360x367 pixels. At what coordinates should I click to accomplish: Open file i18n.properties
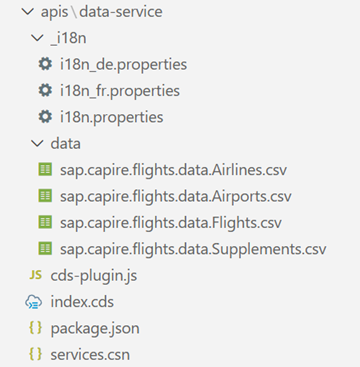tap(112, 117)
